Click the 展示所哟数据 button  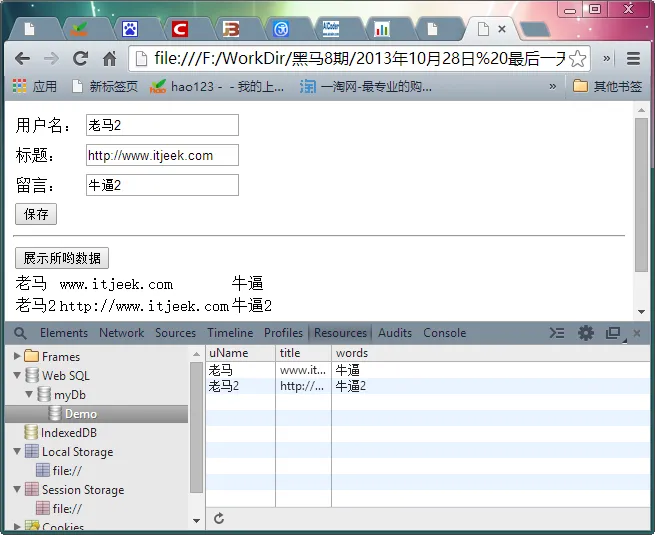pyautogui.click(x=62, y=258)
